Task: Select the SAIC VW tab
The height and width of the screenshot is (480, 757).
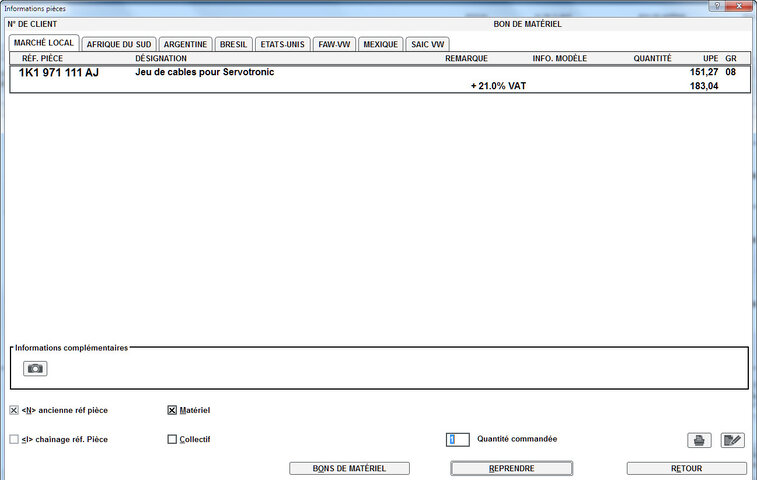Action: [x=427, y=44]
